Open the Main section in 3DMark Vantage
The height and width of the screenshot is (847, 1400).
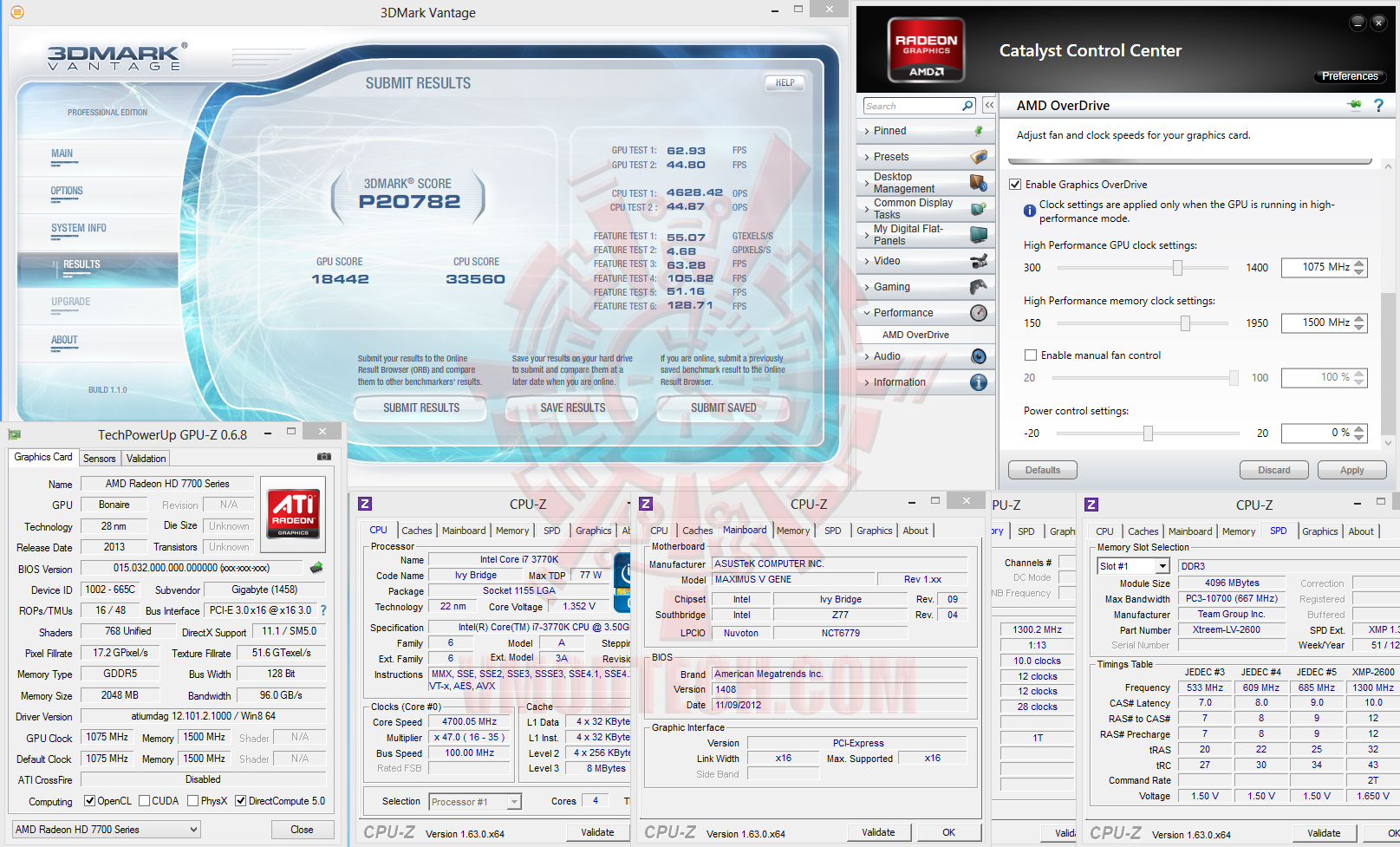click(x=62, y=154)
